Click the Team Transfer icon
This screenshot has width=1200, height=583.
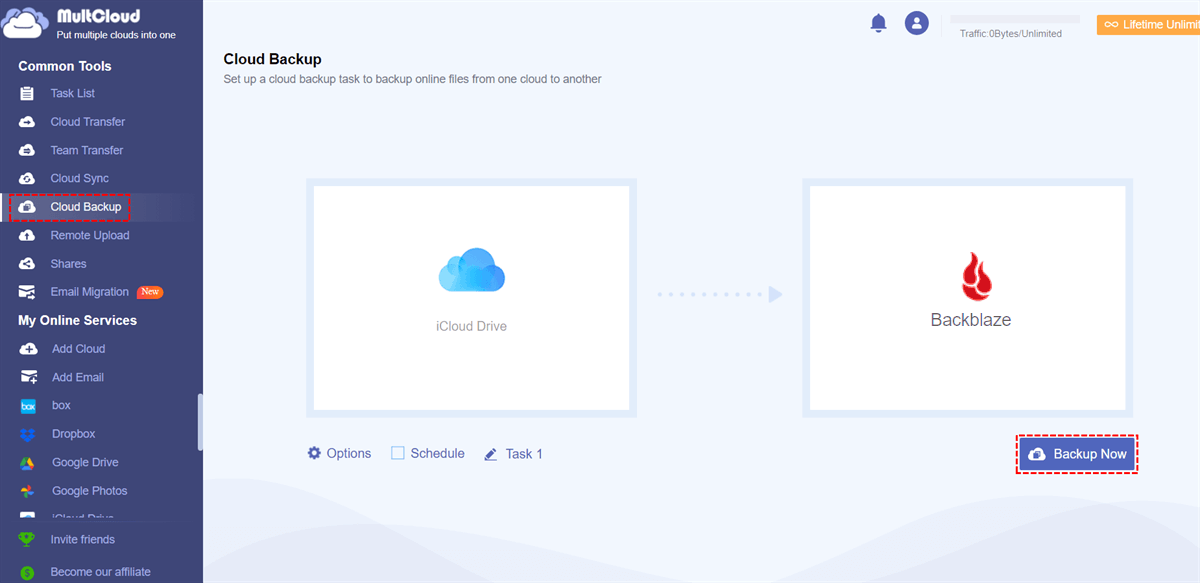[28, 150]
